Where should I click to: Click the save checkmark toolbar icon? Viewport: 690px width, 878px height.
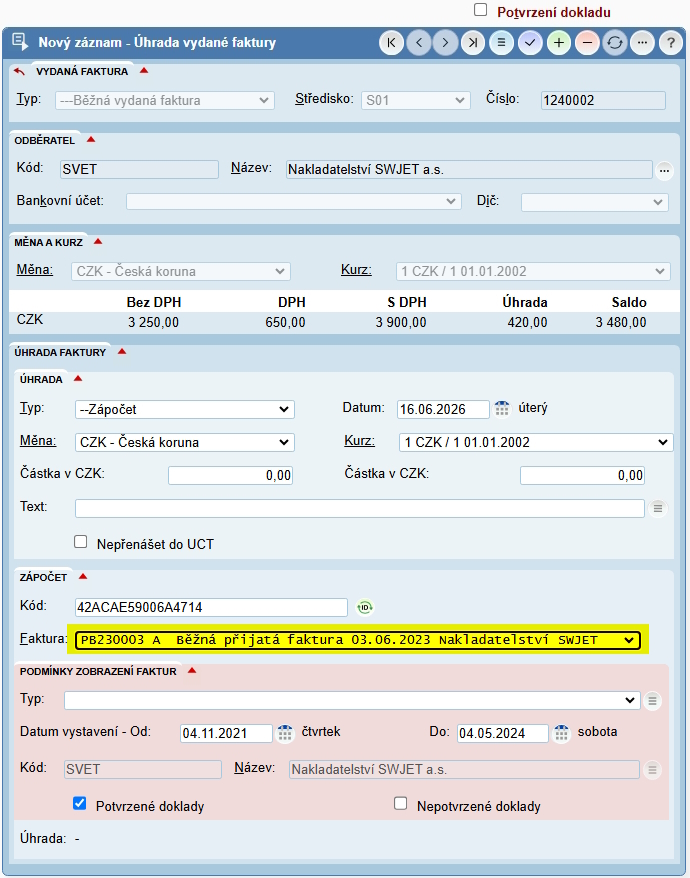click(x=530, y=43)
